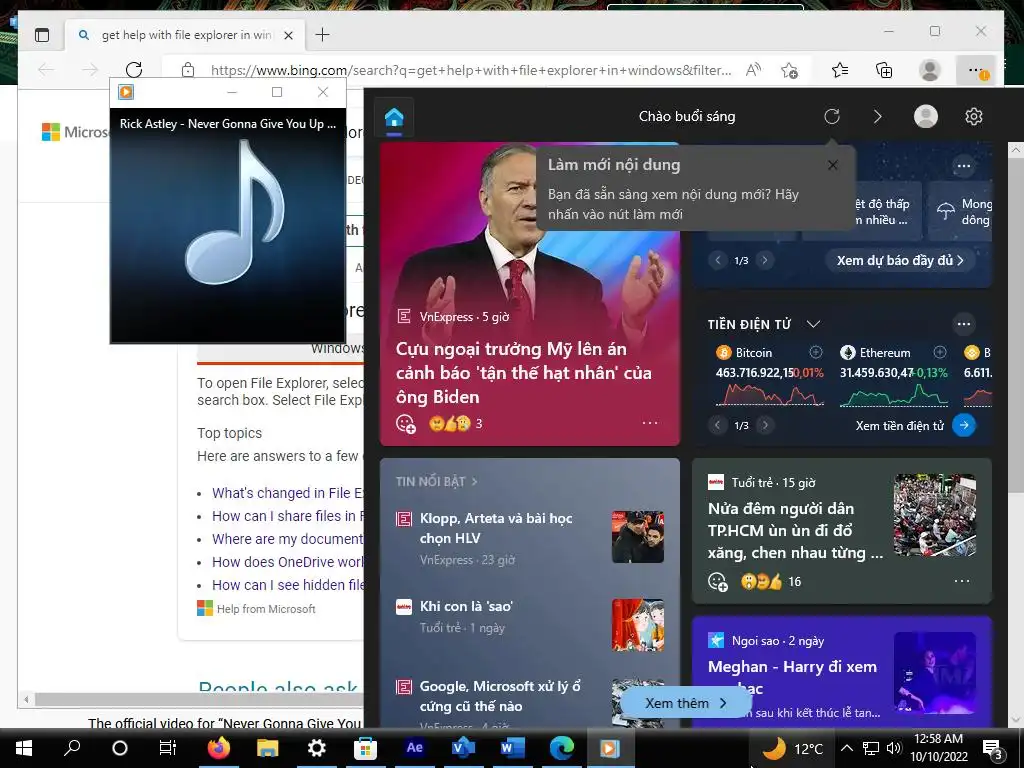Click the media player music note artwork
The width and height of the screenshot is (1024, 768).
[x=235, y=212]
